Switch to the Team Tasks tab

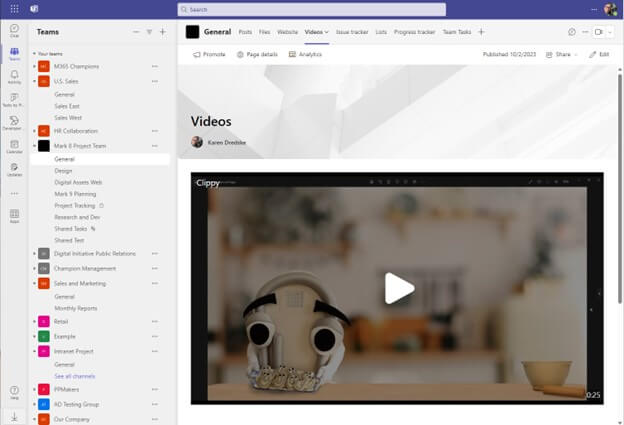click(457, 32)
